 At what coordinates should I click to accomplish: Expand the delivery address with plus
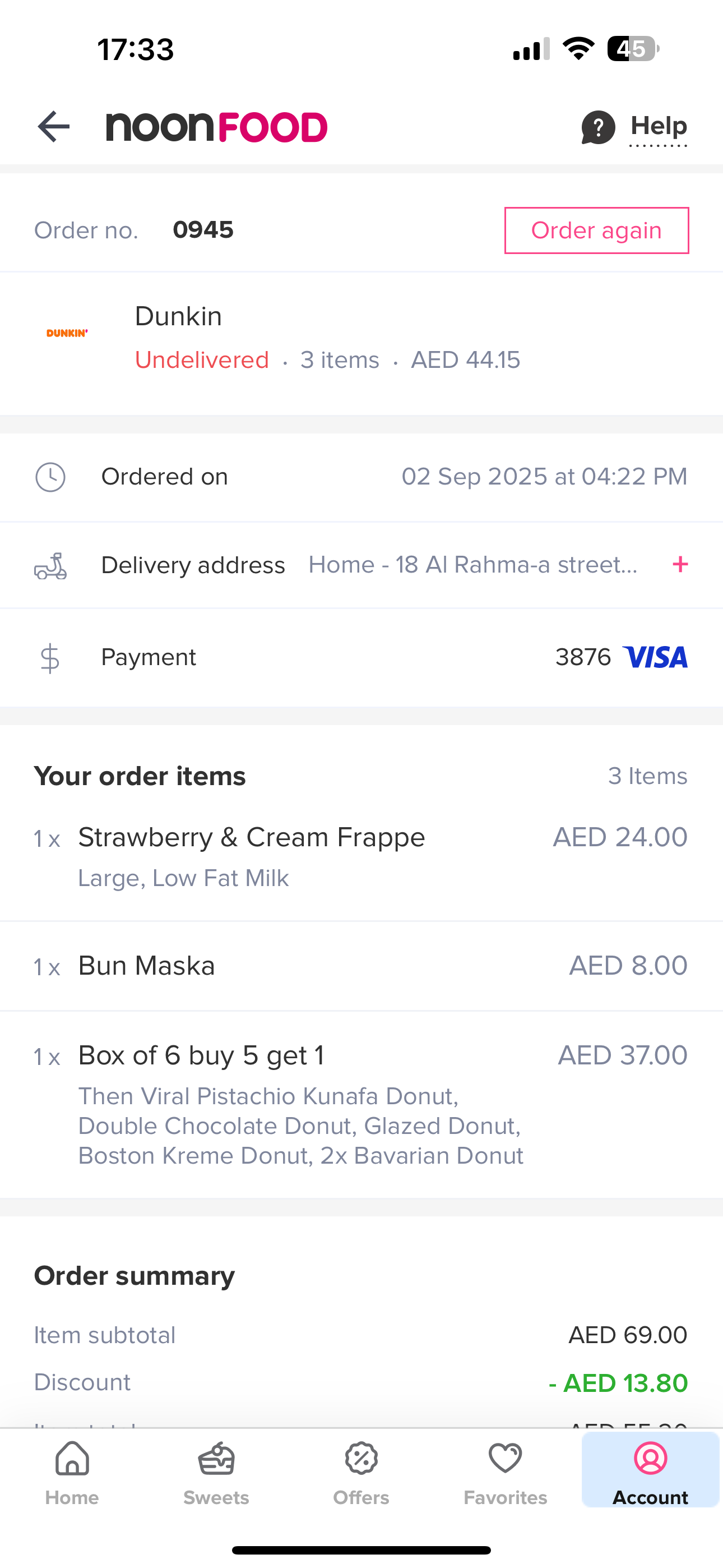tap(680, 565)
